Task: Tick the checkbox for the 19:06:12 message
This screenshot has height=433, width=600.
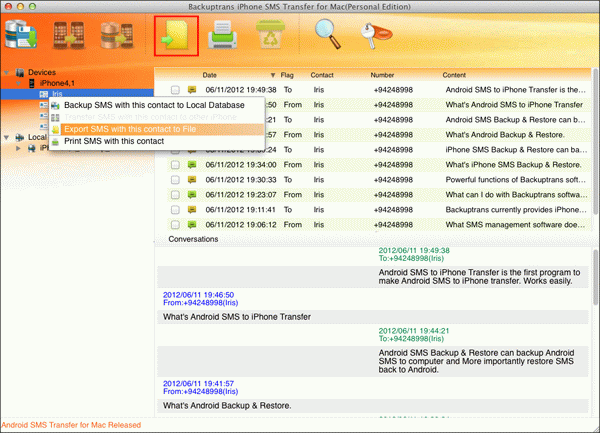Action: point(175,225)
